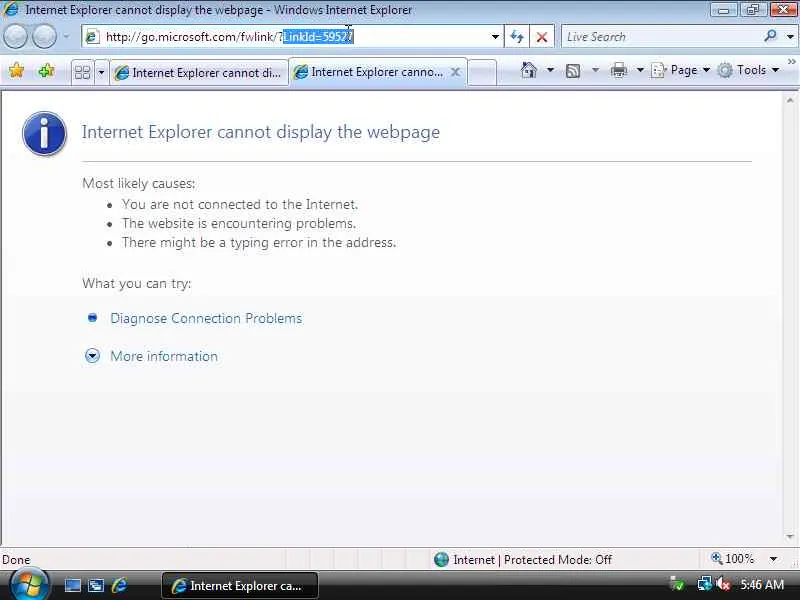
Task: Click the RSS Feeds icon
Action: (x=573, y=70)
